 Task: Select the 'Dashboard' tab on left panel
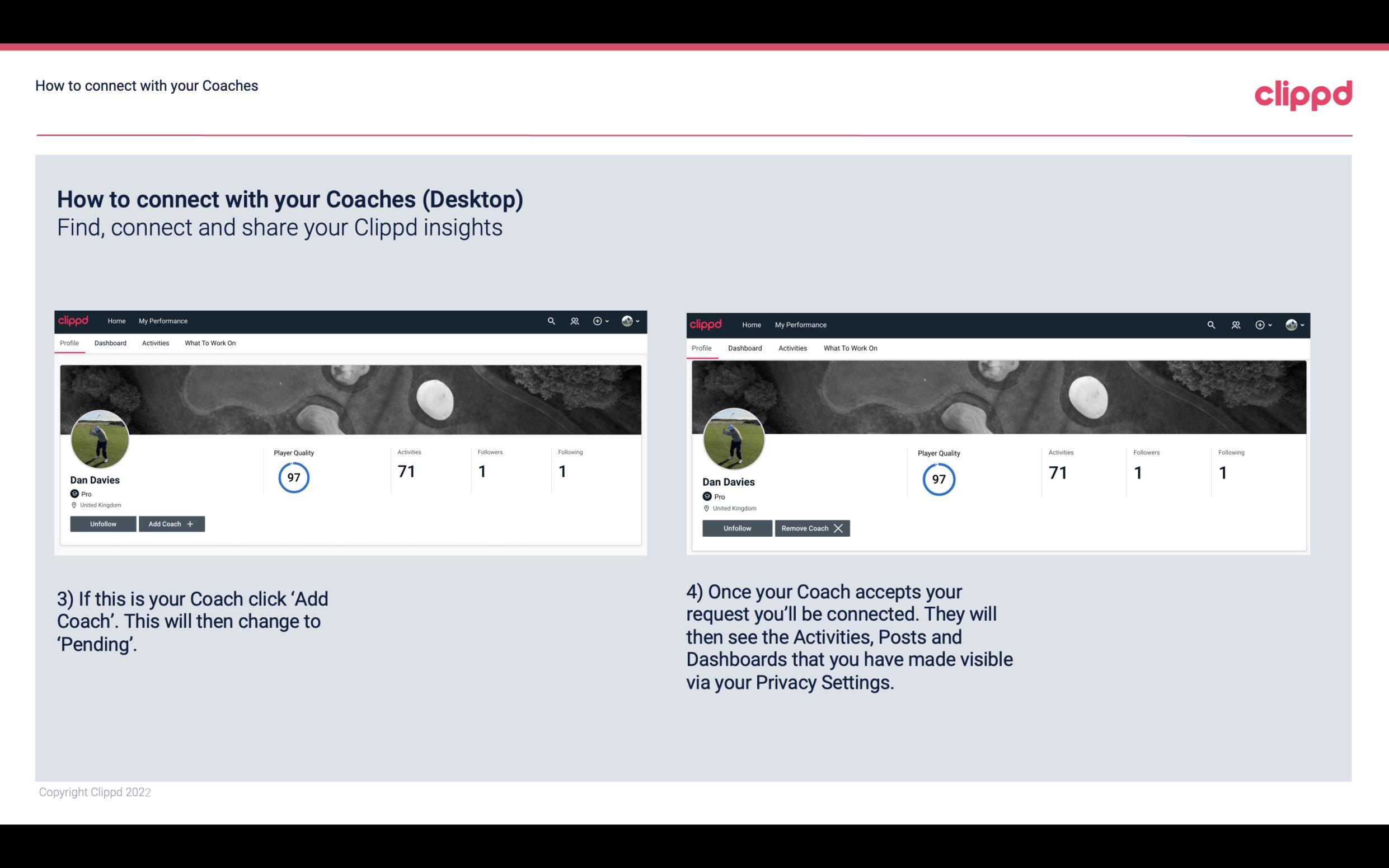point(110,343)
